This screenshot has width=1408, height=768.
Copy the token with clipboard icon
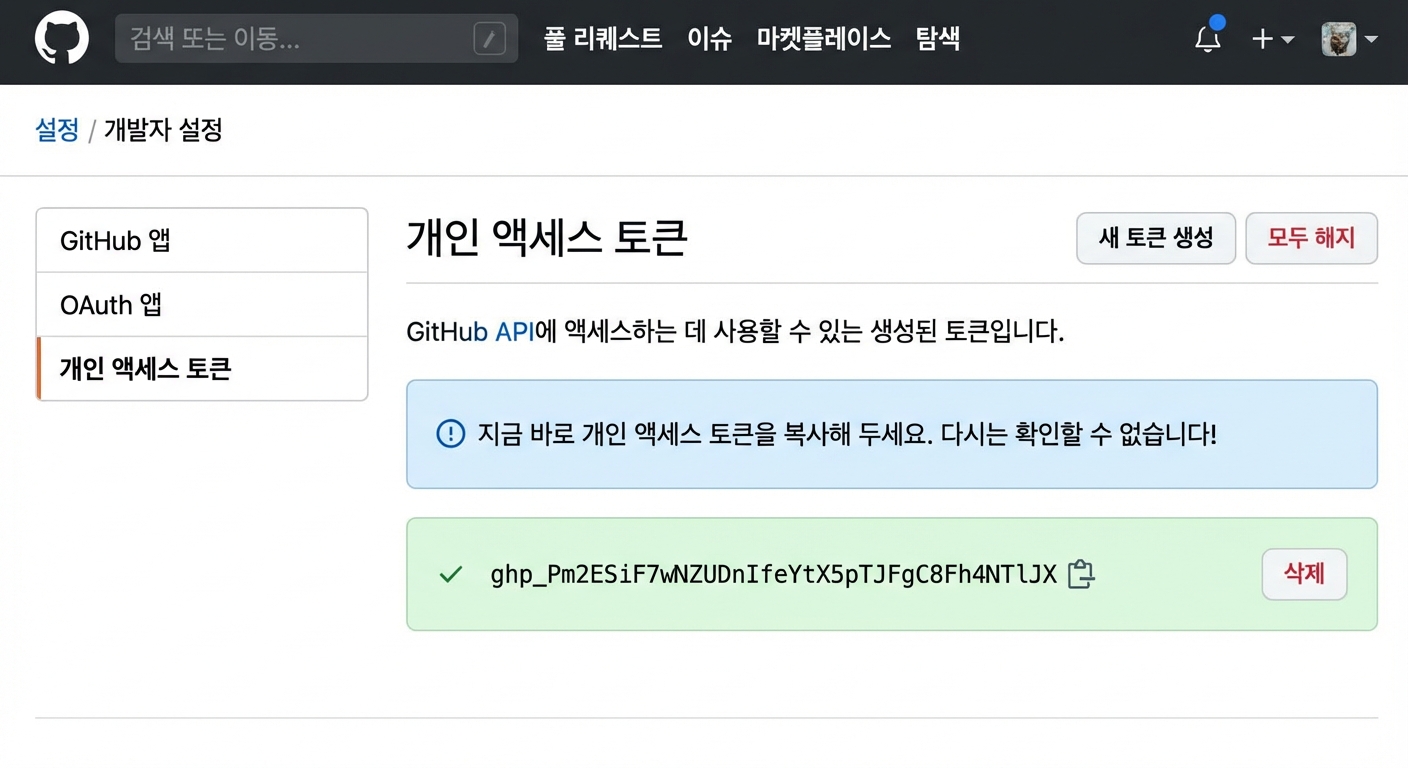[1080, 574]
